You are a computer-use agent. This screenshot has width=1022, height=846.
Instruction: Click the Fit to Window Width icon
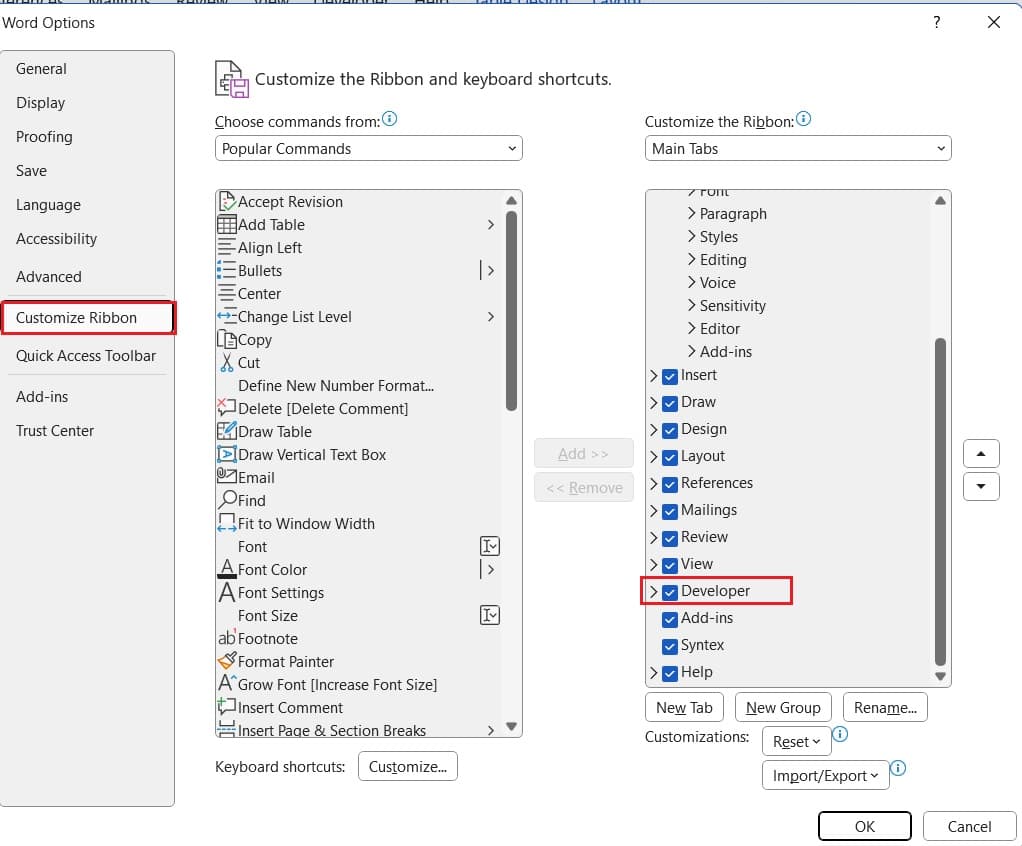(226, 523)
